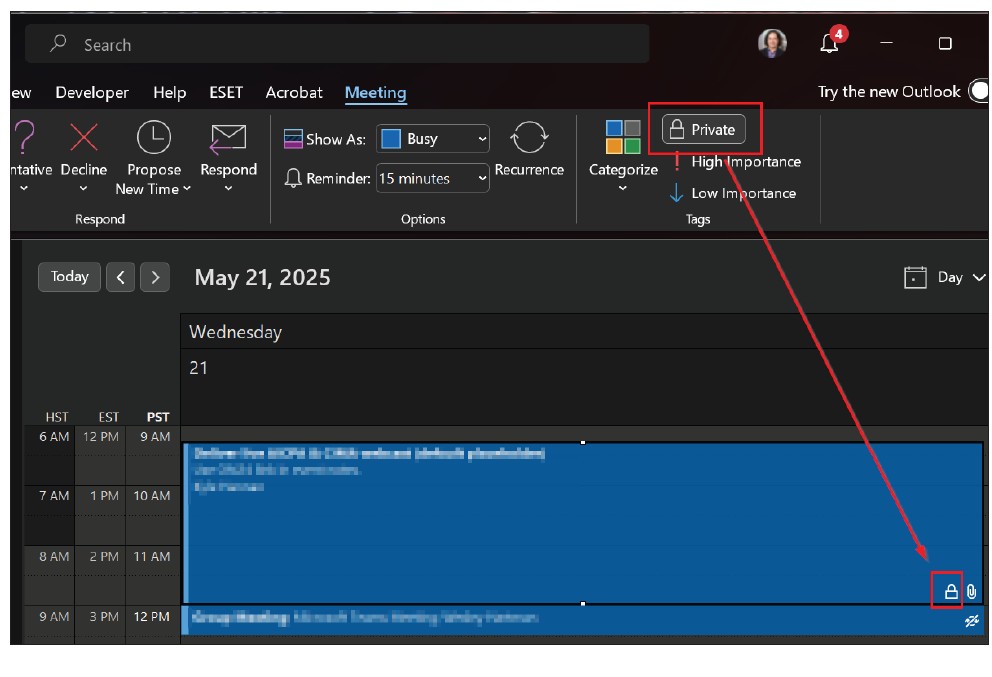Toggle High Importance tag
The height and width of the screenshot is (677, 992).
tap(736, 162)
